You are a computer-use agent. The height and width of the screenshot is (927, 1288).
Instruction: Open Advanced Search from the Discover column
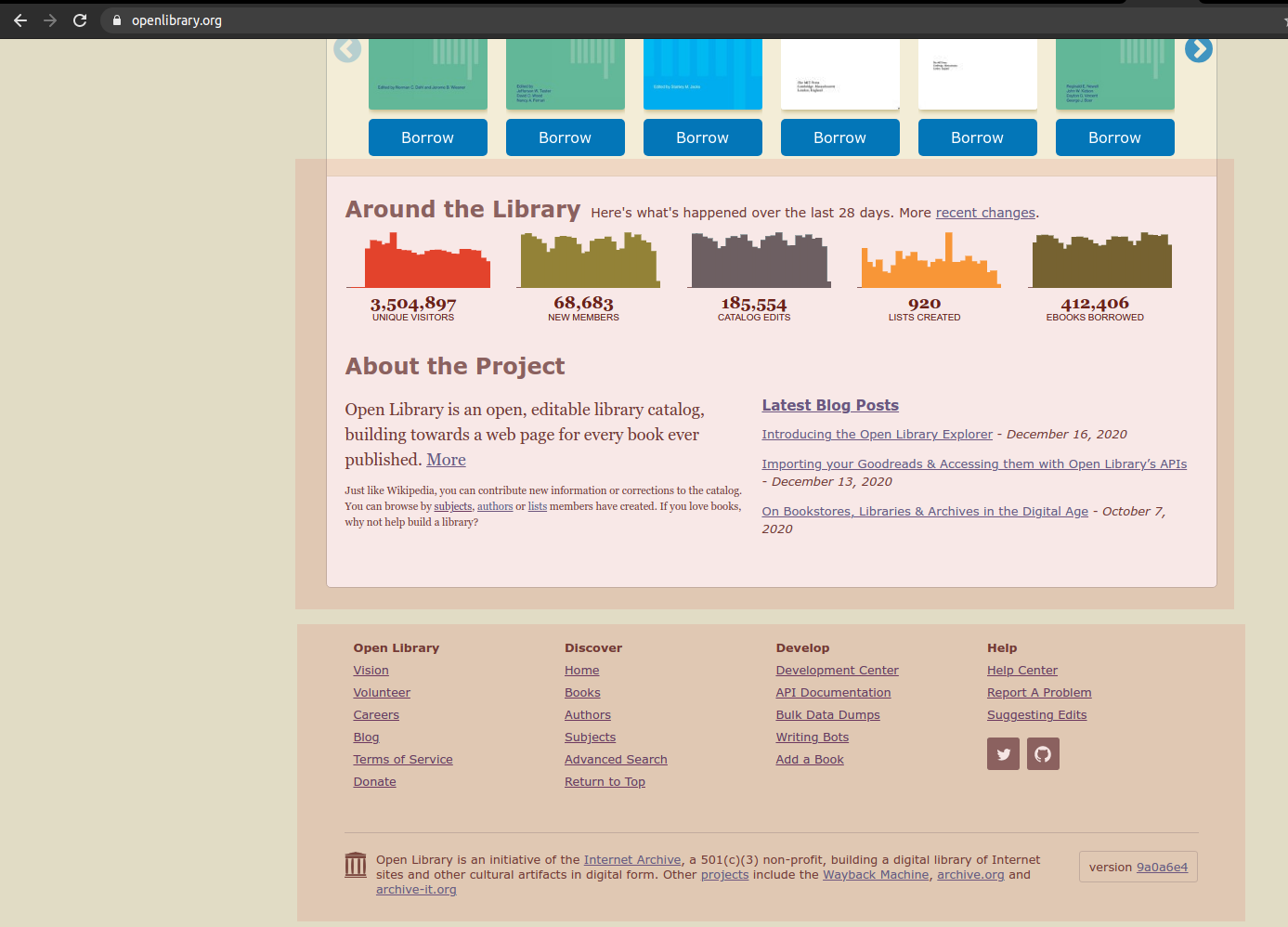tap(616, 759)
